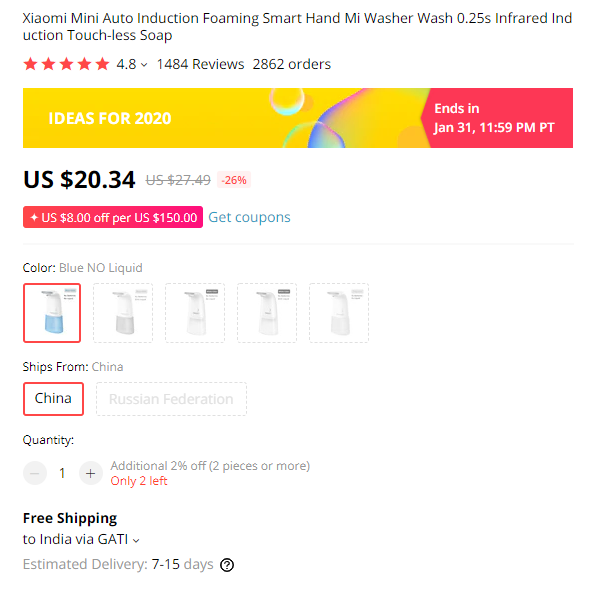
Task: Decrease quantity with the minus button
Action: [x=35, y=473]
